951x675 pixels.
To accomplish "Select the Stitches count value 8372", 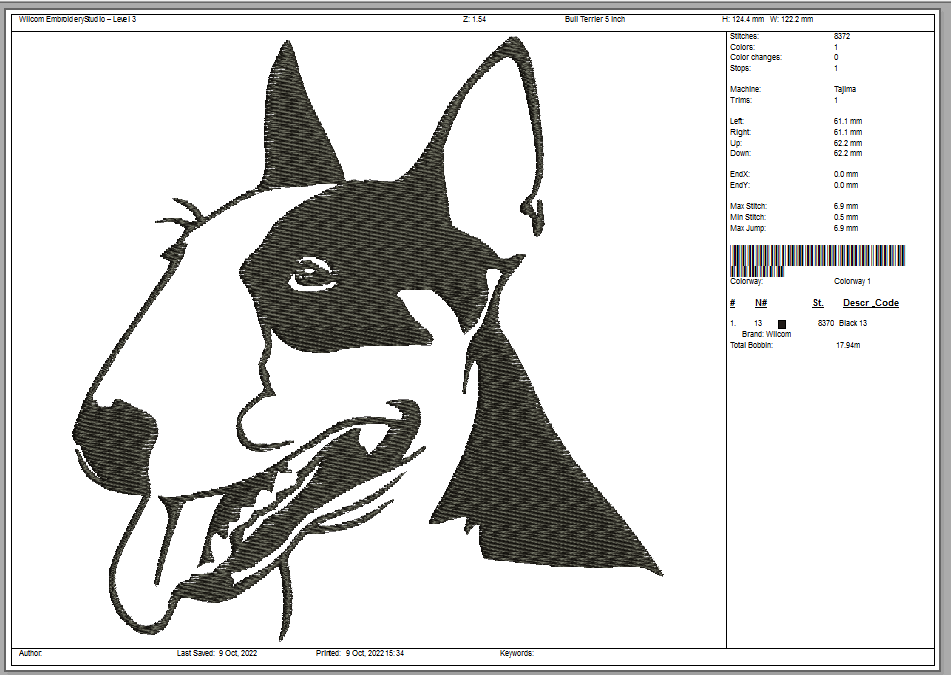I will point(842,37).
